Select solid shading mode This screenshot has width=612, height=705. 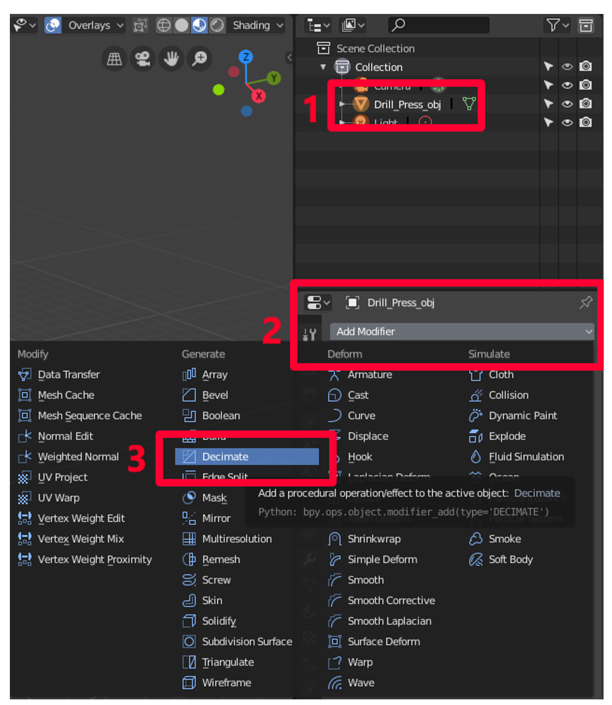pyautogui.click(x=181, y=26)
